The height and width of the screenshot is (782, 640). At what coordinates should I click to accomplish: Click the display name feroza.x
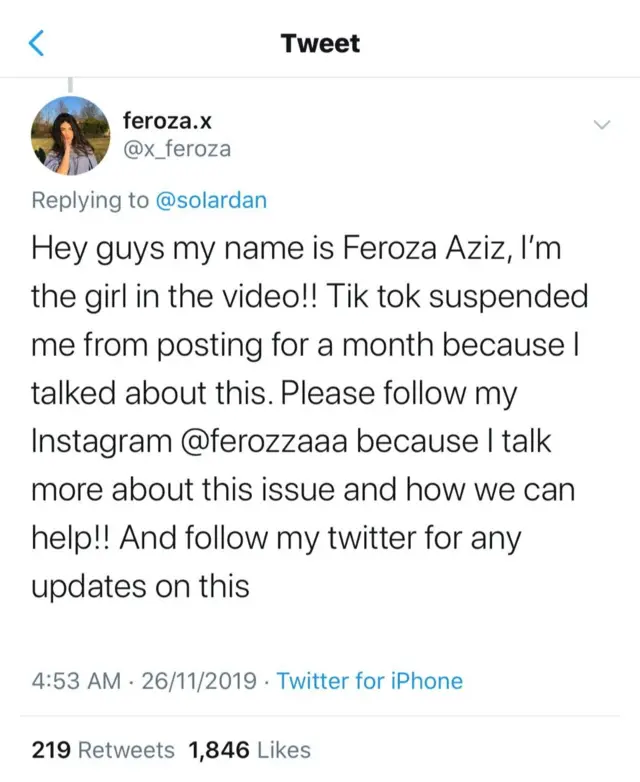click(167, 121)
